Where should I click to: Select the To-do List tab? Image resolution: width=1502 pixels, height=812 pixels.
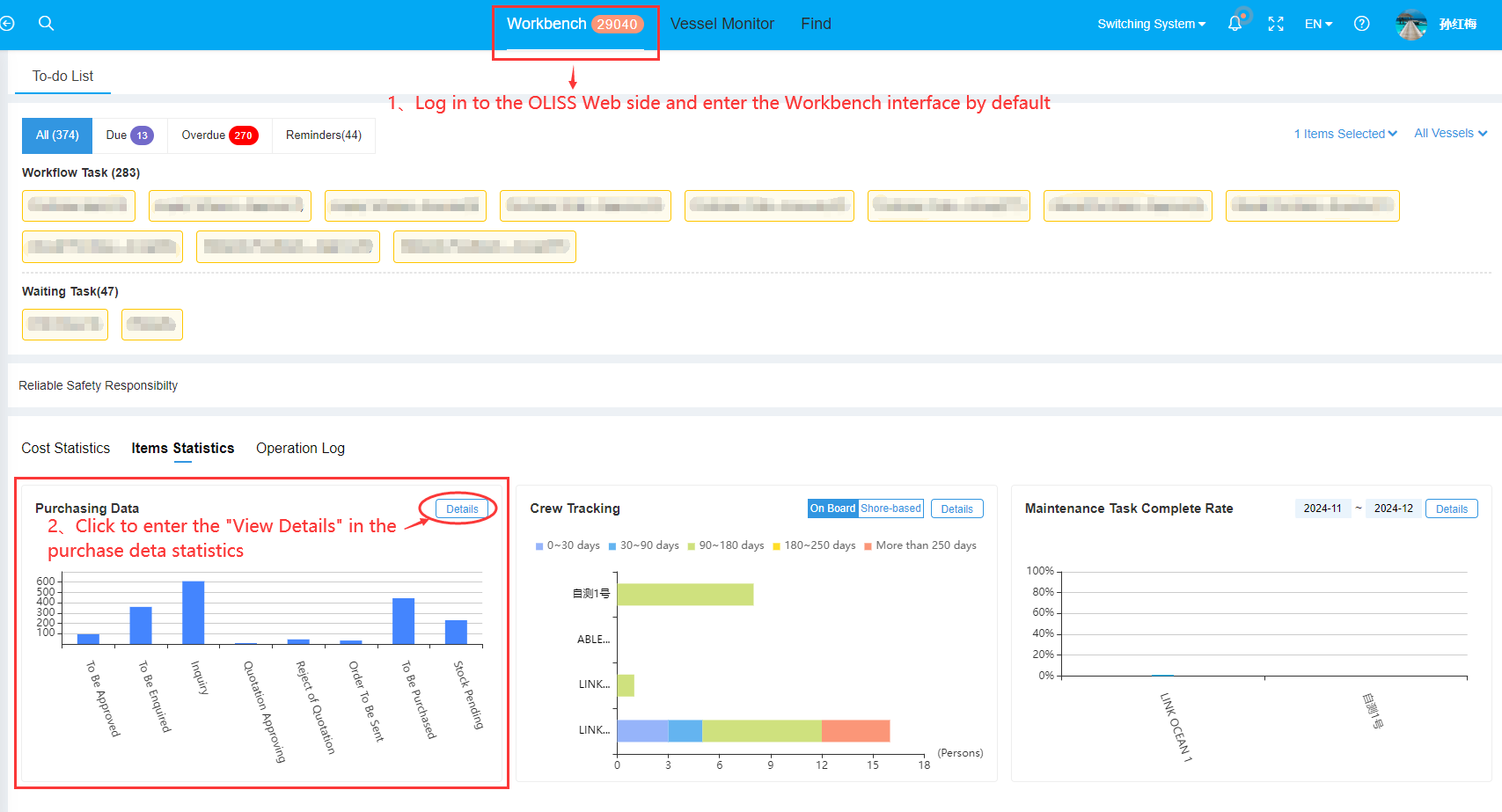(62, 77)
